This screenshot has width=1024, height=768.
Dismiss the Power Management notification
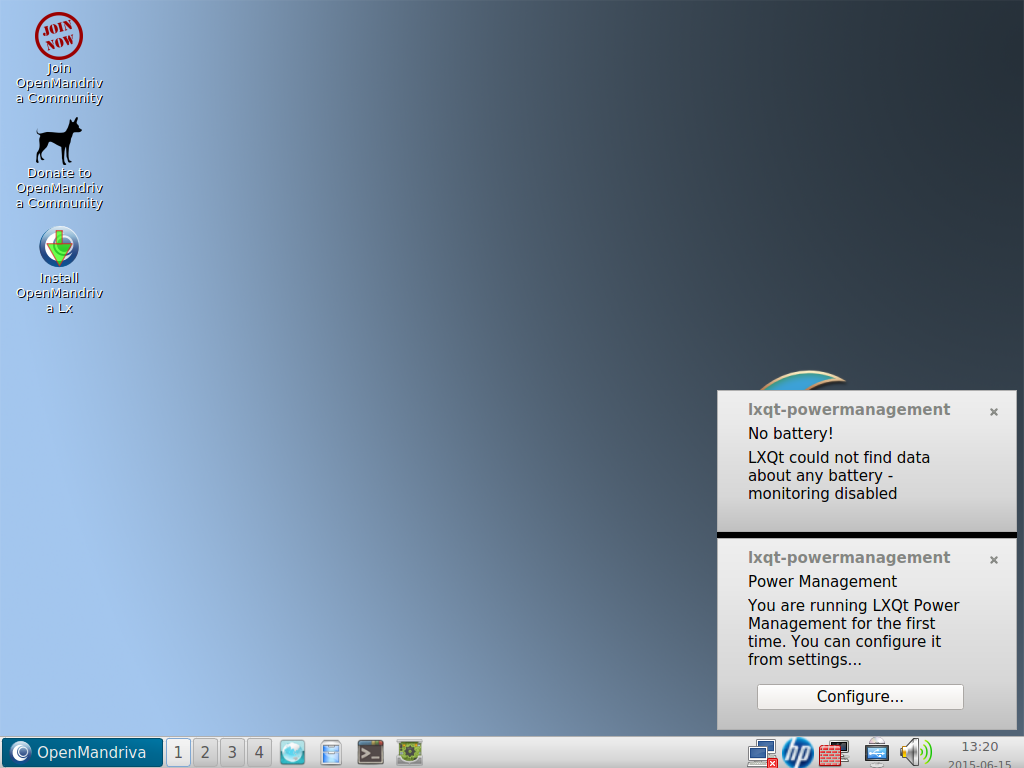(x=993, y=560)
